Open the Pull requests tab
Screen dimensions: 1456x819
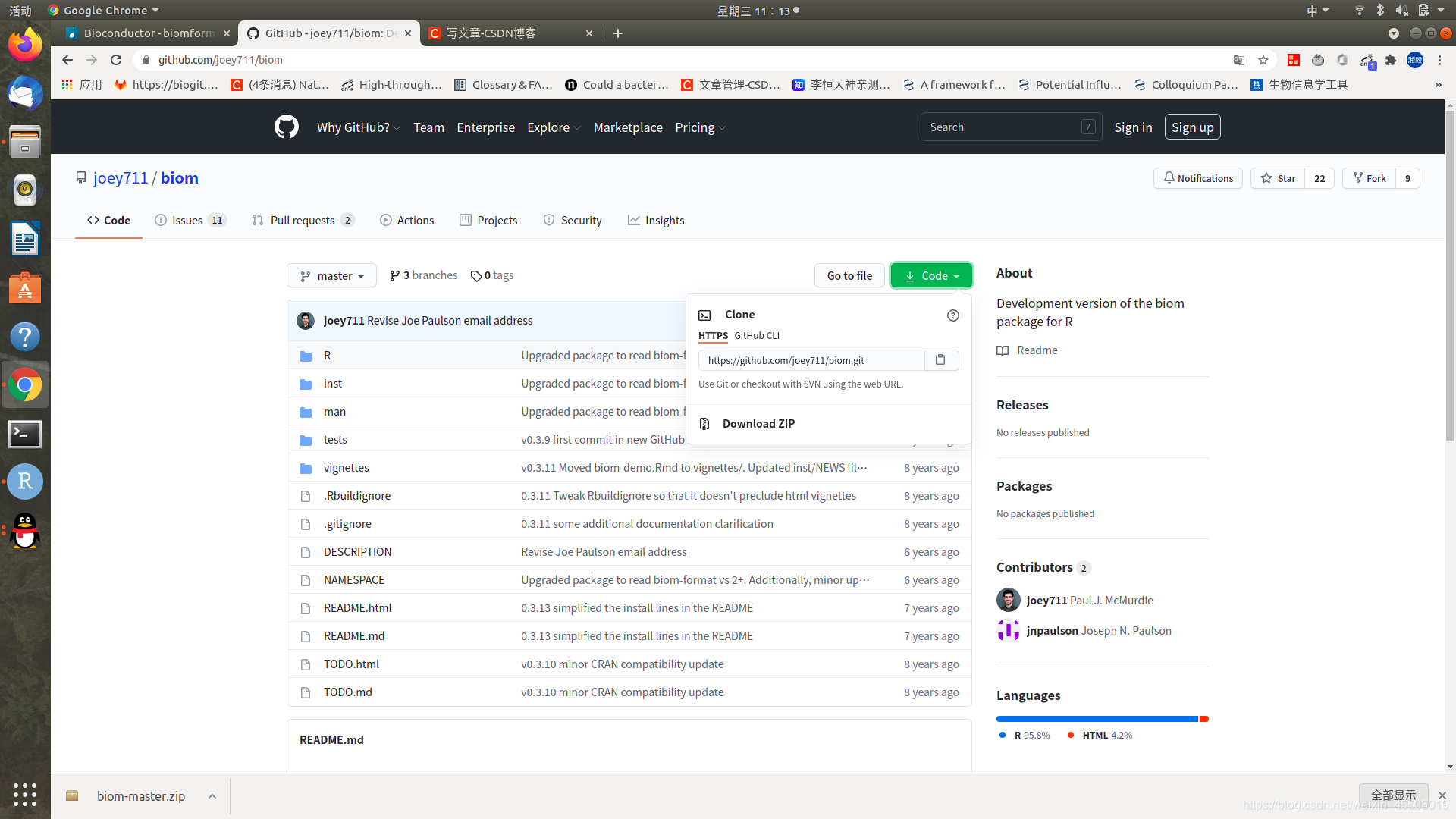(303, 221)
